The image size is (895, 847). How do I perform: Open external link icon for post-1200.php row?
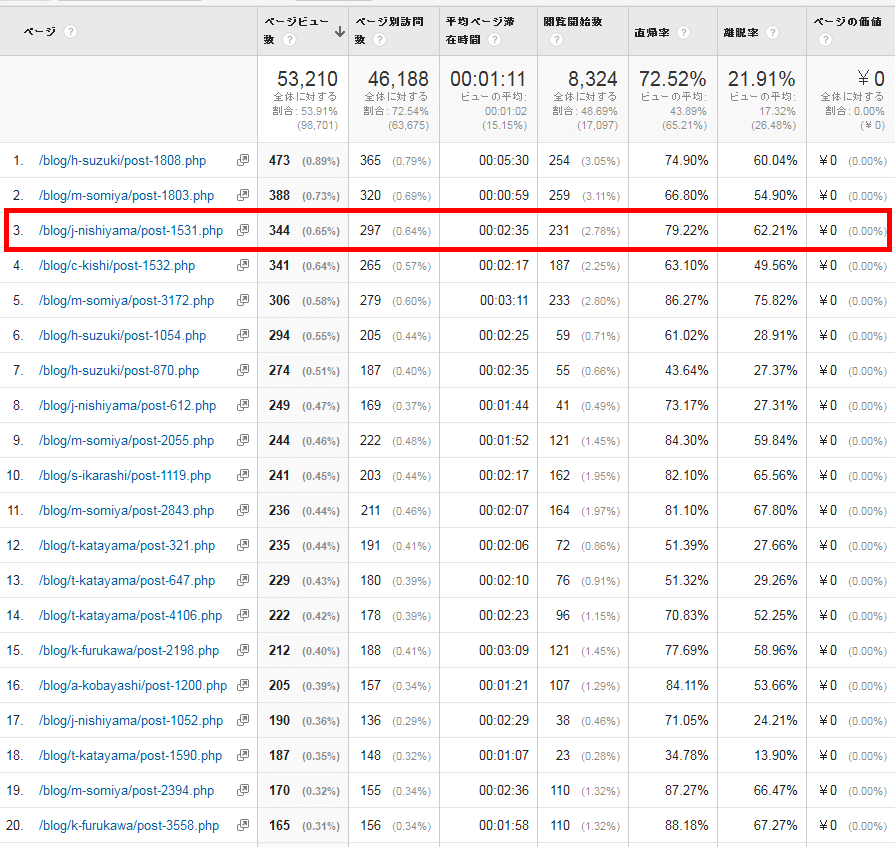coord(242,686)
